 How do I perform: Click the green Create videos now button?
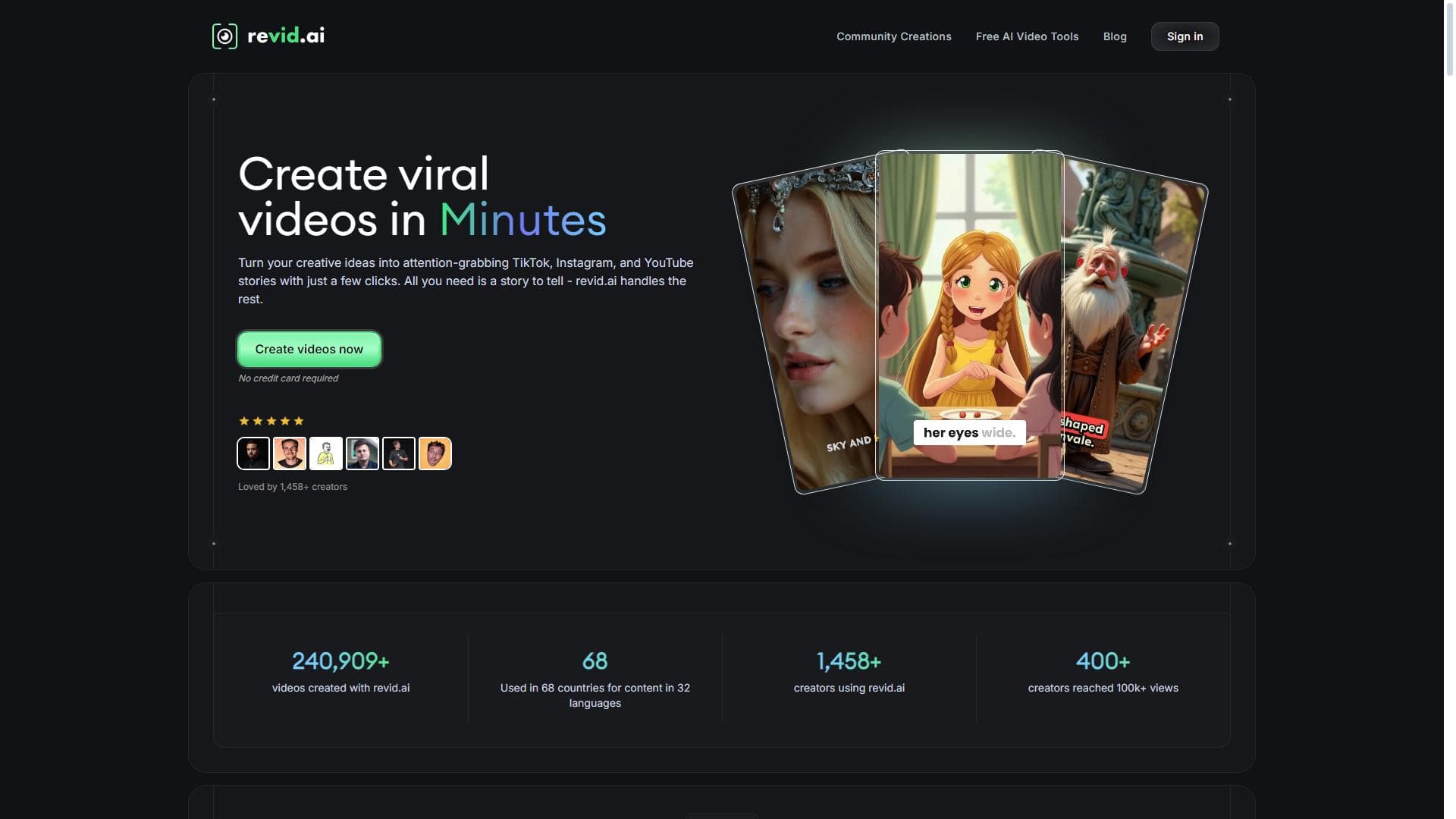tap(309, 349)
